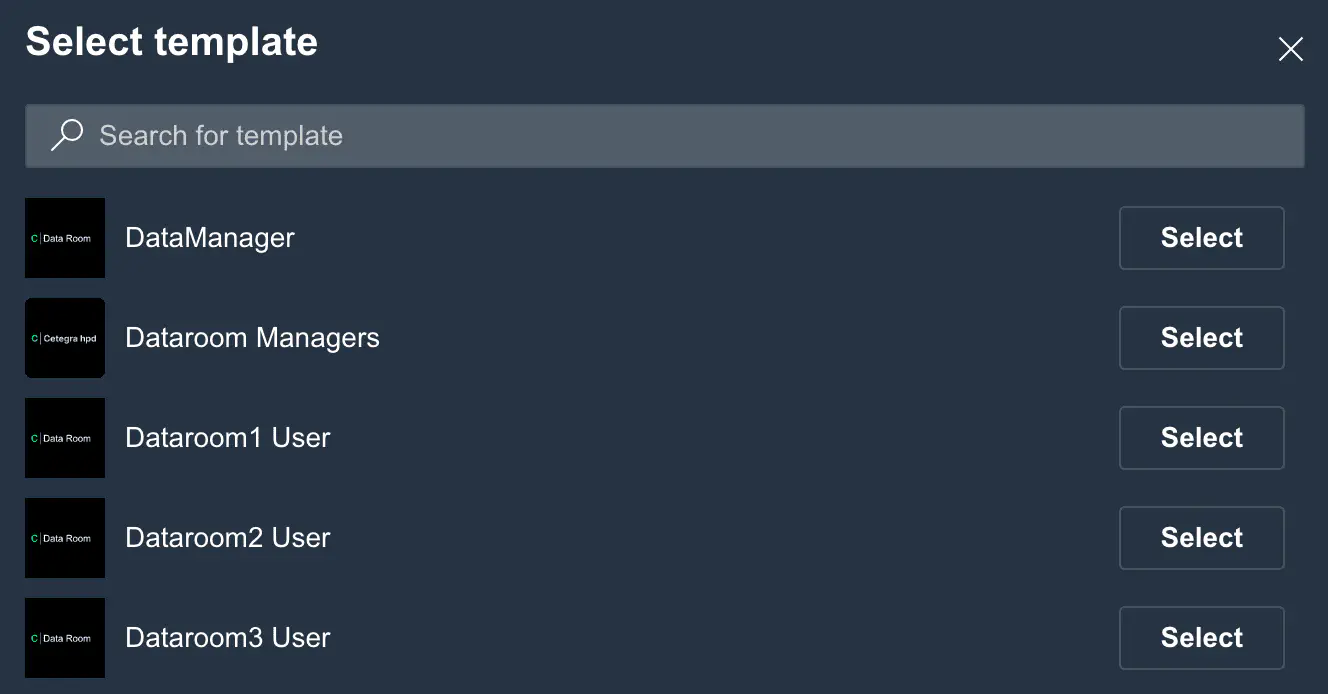
Task: Pick Select for Dataroom3 User template
Action: click(x=1201, y=638)
